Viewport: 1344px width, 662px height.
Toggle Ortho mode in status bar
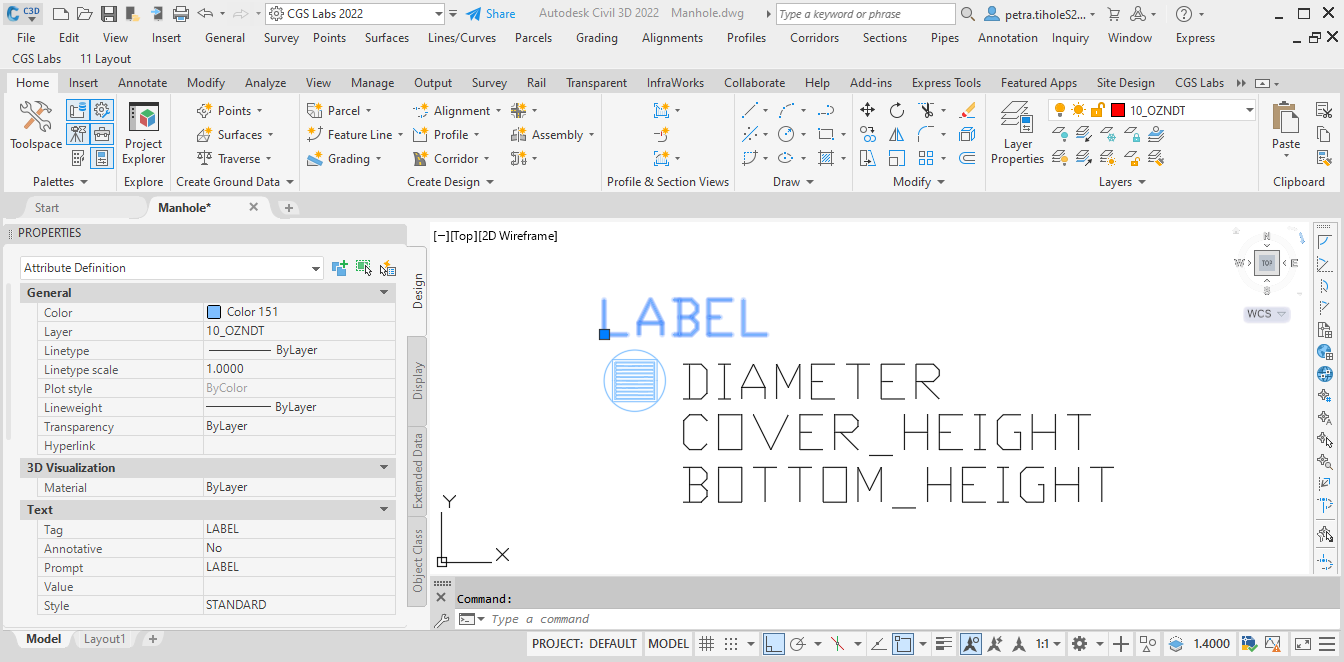coord(773,644)
